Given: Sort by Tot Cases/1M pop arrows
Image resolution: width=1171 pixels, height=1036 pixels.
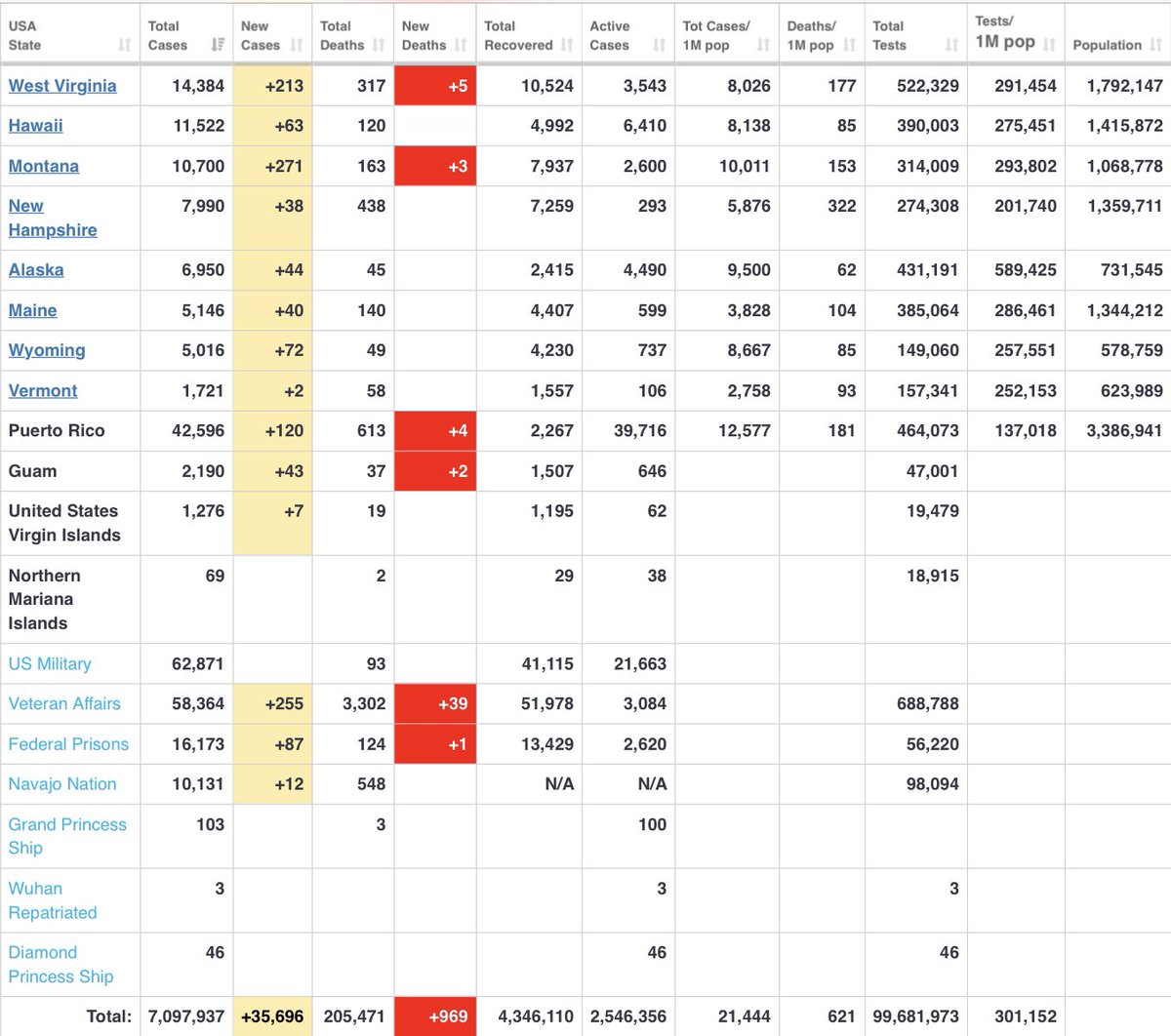Looking at the screenshot, I should [763, 45].
